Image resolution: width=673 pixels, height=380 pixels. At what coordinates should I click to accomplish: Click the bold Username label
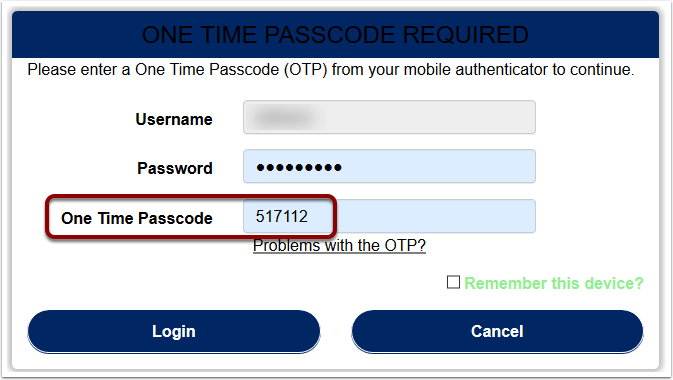174,119
